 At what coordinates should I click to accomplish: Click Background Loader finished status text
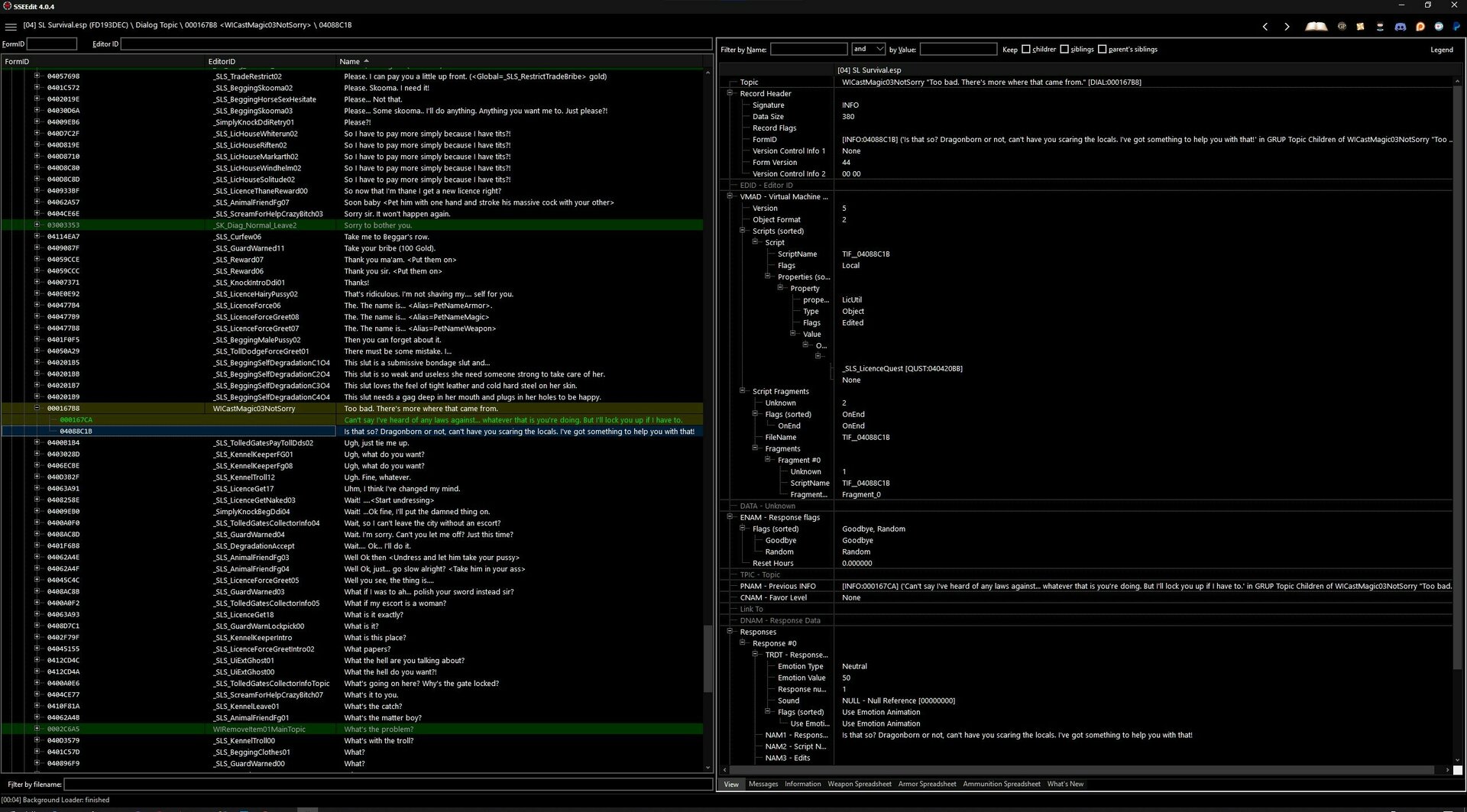click(x=55, y=801)
